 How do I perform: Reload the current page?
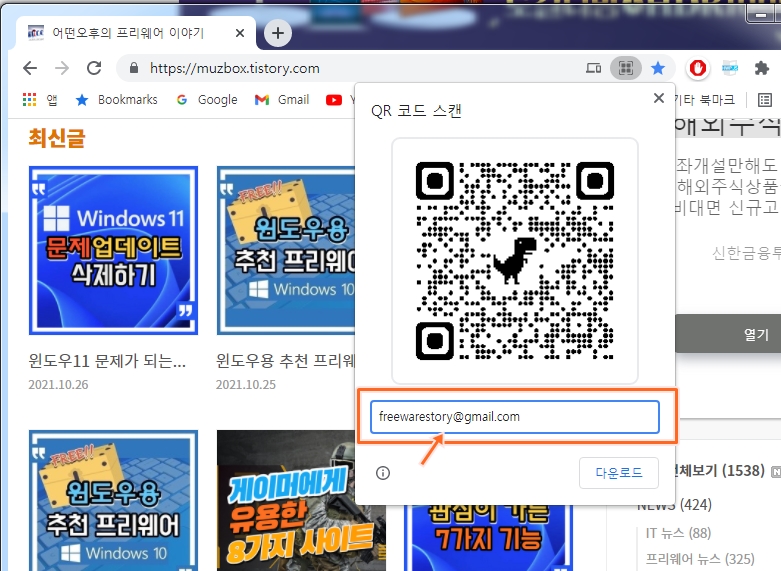click(x=94, y=68)
